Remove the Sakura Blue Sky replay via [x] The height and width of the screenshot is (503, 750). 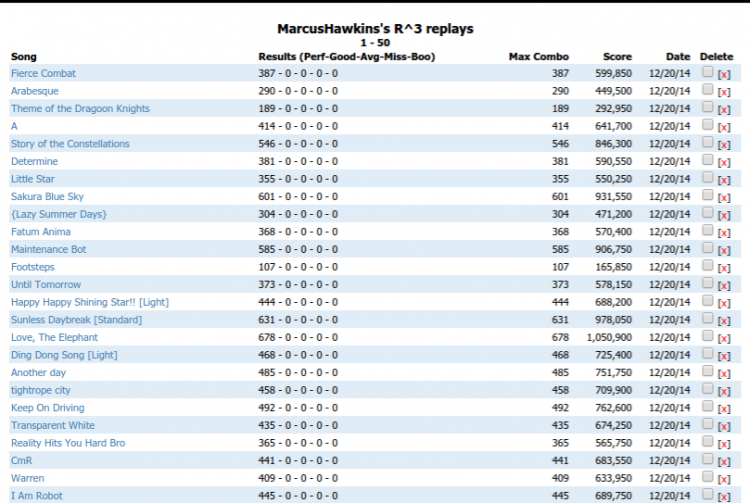724,197
